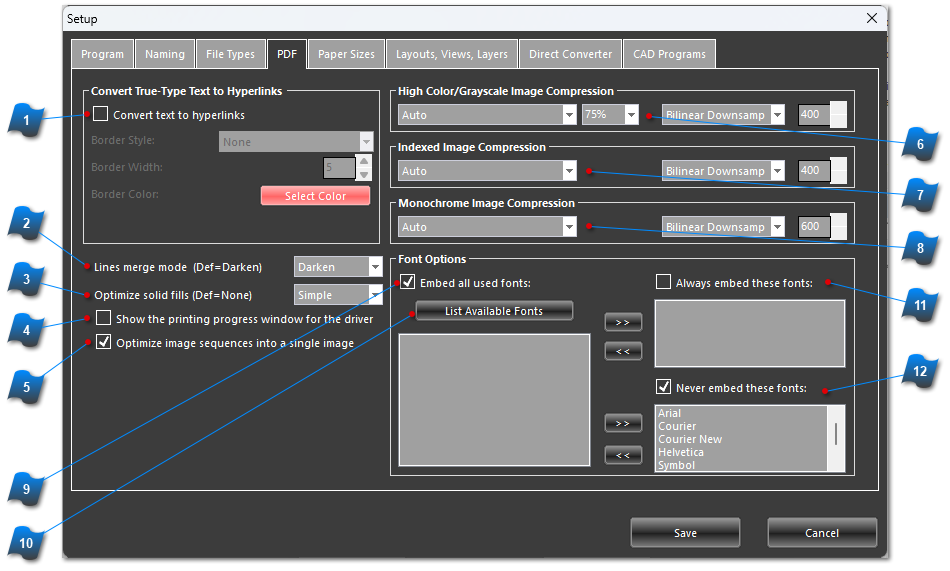The width and height of the screenshot is (950, 571).
Task: Click the lower >> font transfer button
Action: tap(622, 423)
